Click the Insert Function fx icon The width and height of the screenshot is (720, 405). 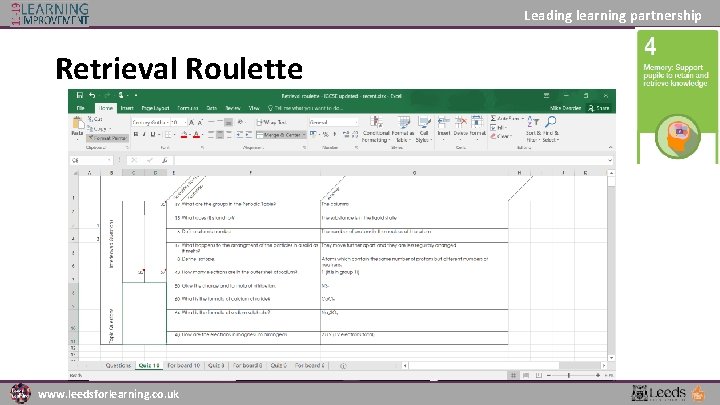coord(164,160)
